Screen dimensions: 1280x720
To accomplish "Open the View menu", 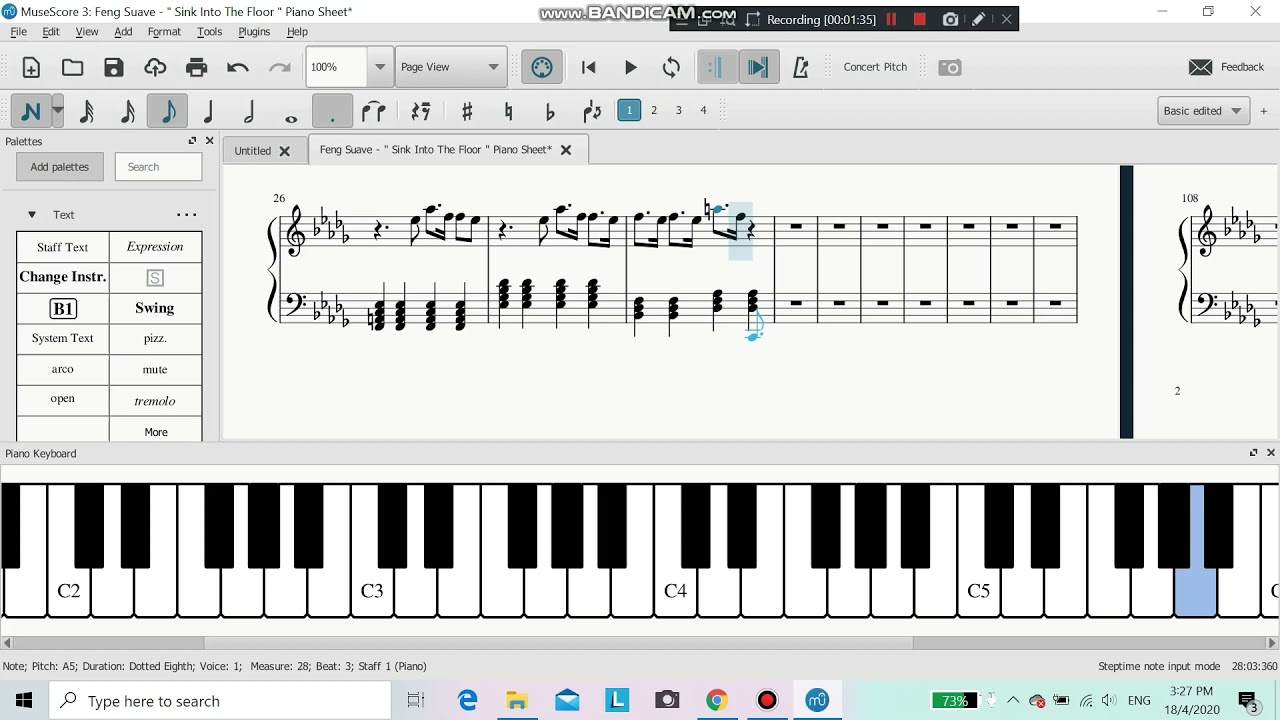I will [87, 32].
